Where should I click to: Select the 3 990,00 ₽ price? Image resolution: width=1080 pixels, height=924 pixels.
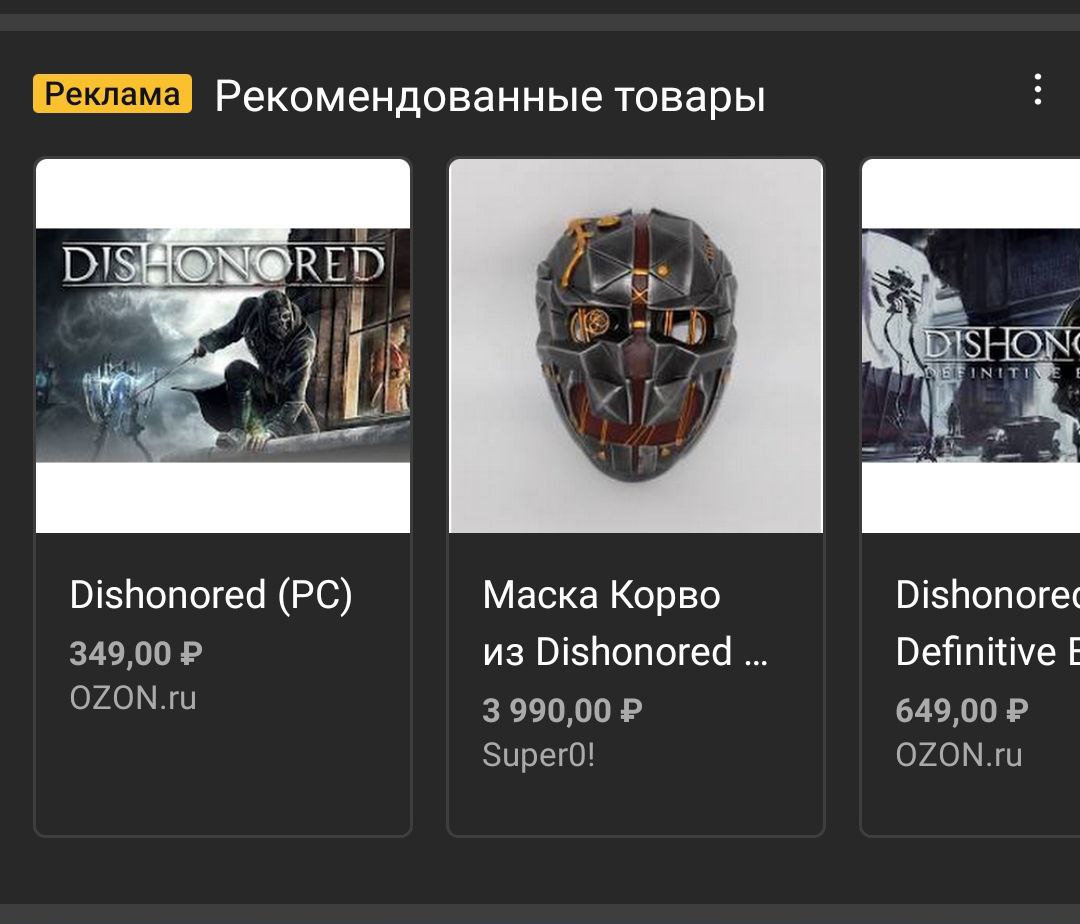tap(562, 711)
